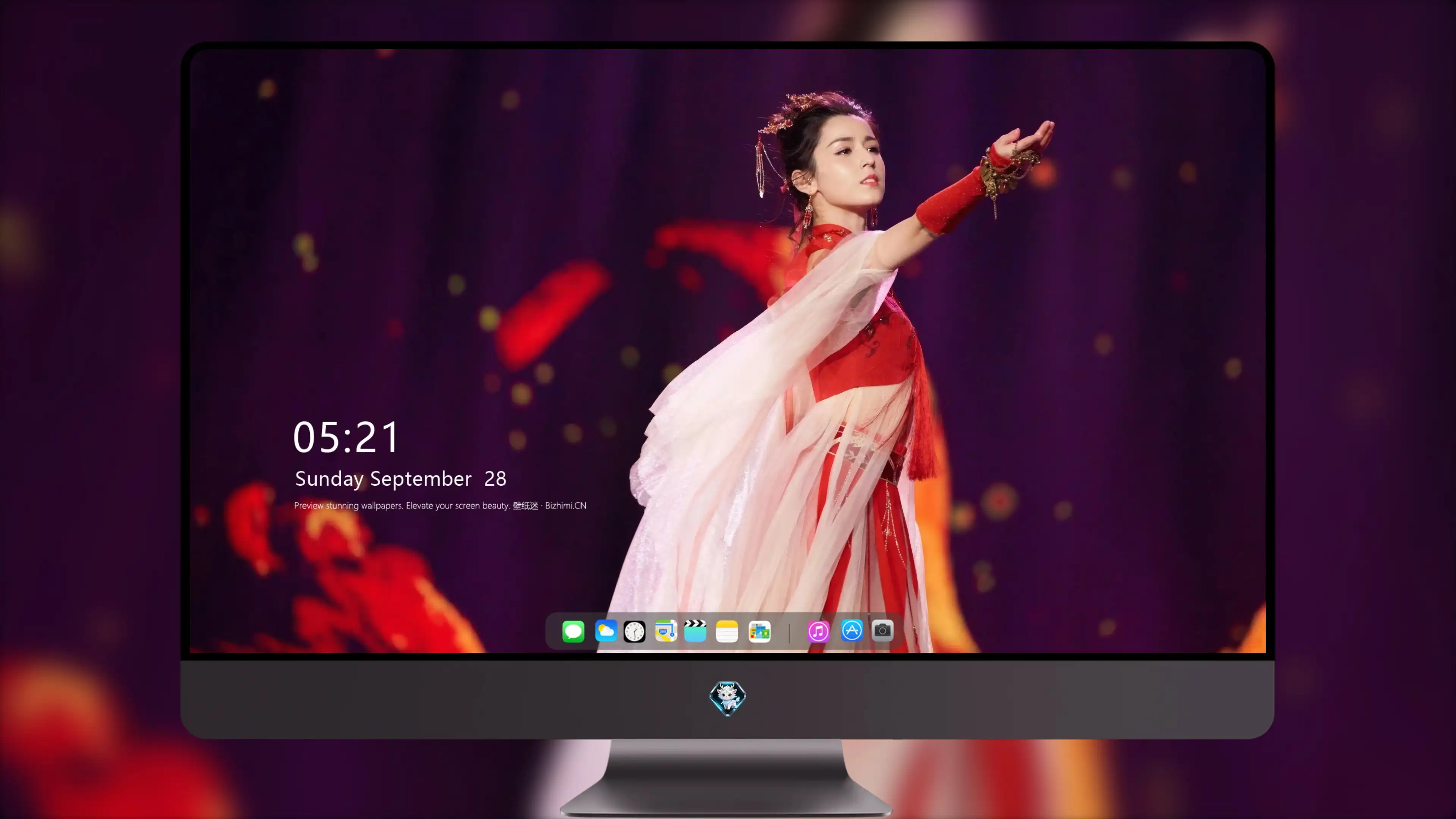
Task: Launch the Videos clapperboard app
Action: coord(695,631)
